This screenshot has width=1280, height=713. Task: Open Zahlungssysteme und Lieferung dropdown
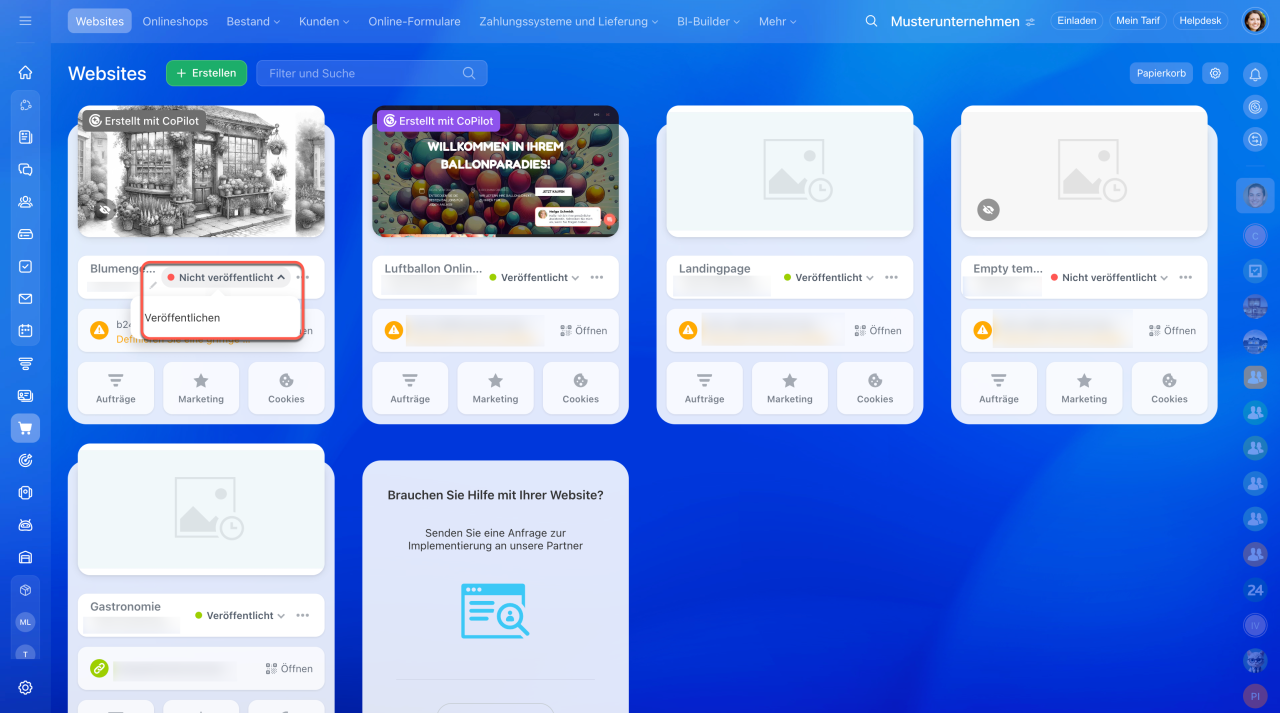coord(569,21)
